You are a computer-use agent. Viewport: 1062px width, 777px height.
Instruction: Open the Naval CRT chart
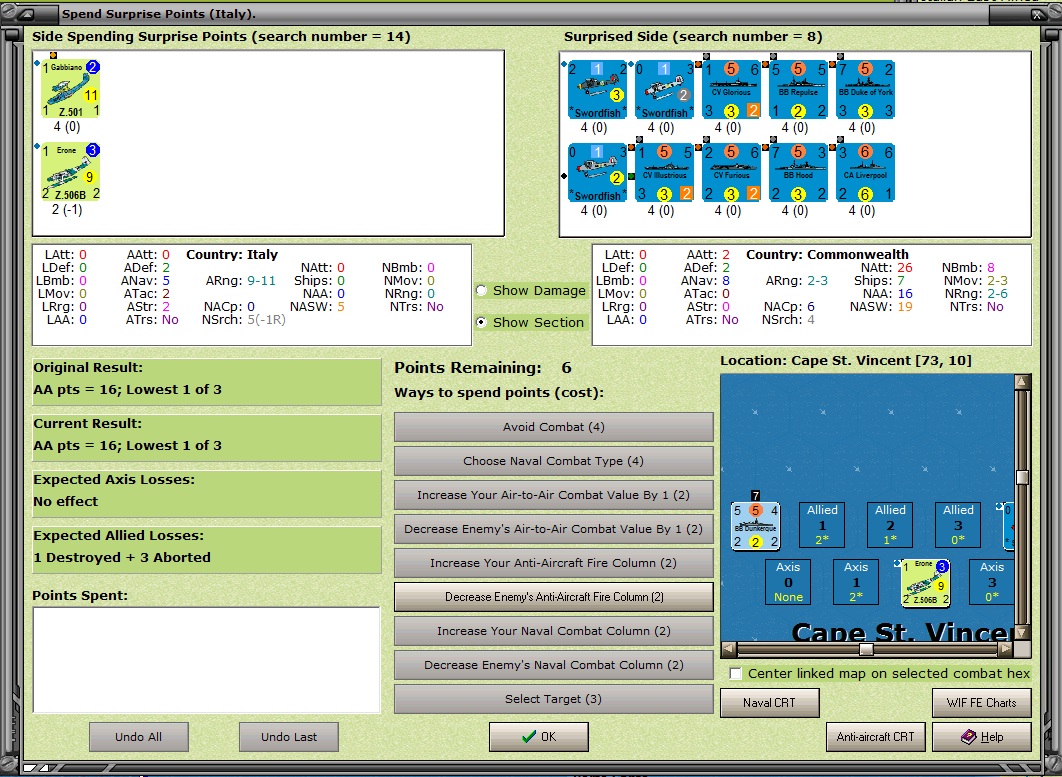pos(769,702)
